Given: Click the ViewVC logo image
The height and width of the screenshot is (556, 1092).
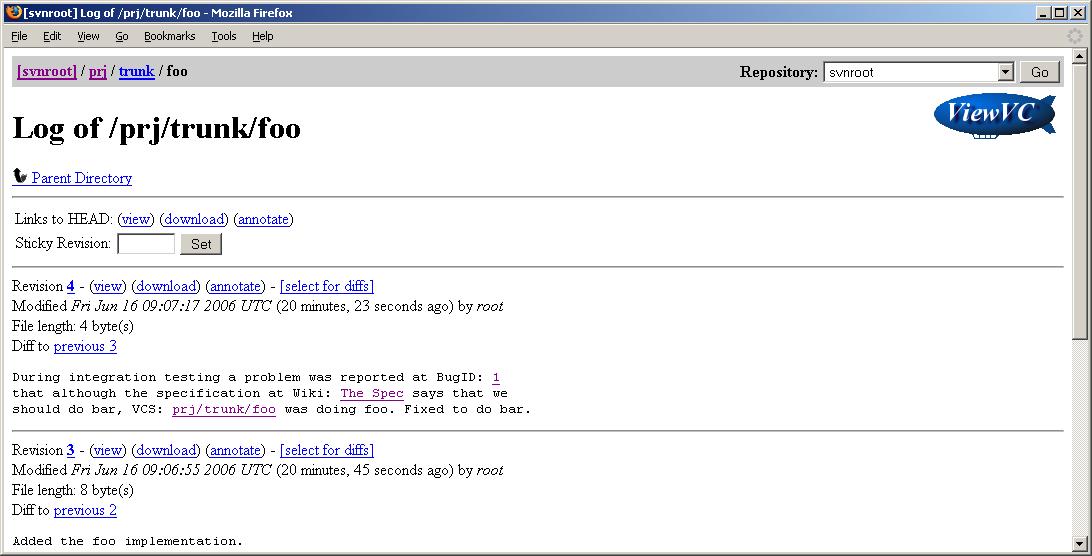Looking at the screenshot, I should 994,114.
